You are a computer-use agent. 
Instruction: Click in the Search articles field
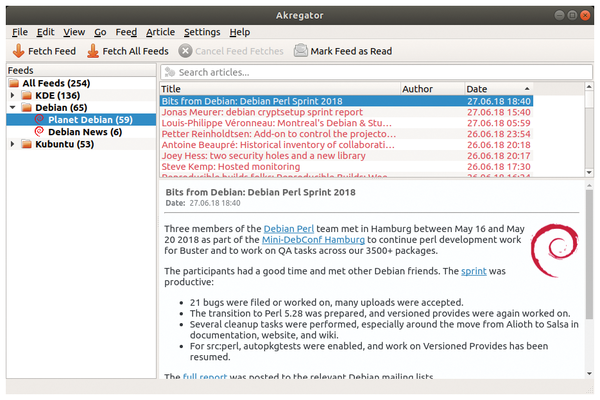tap(376, 72)
